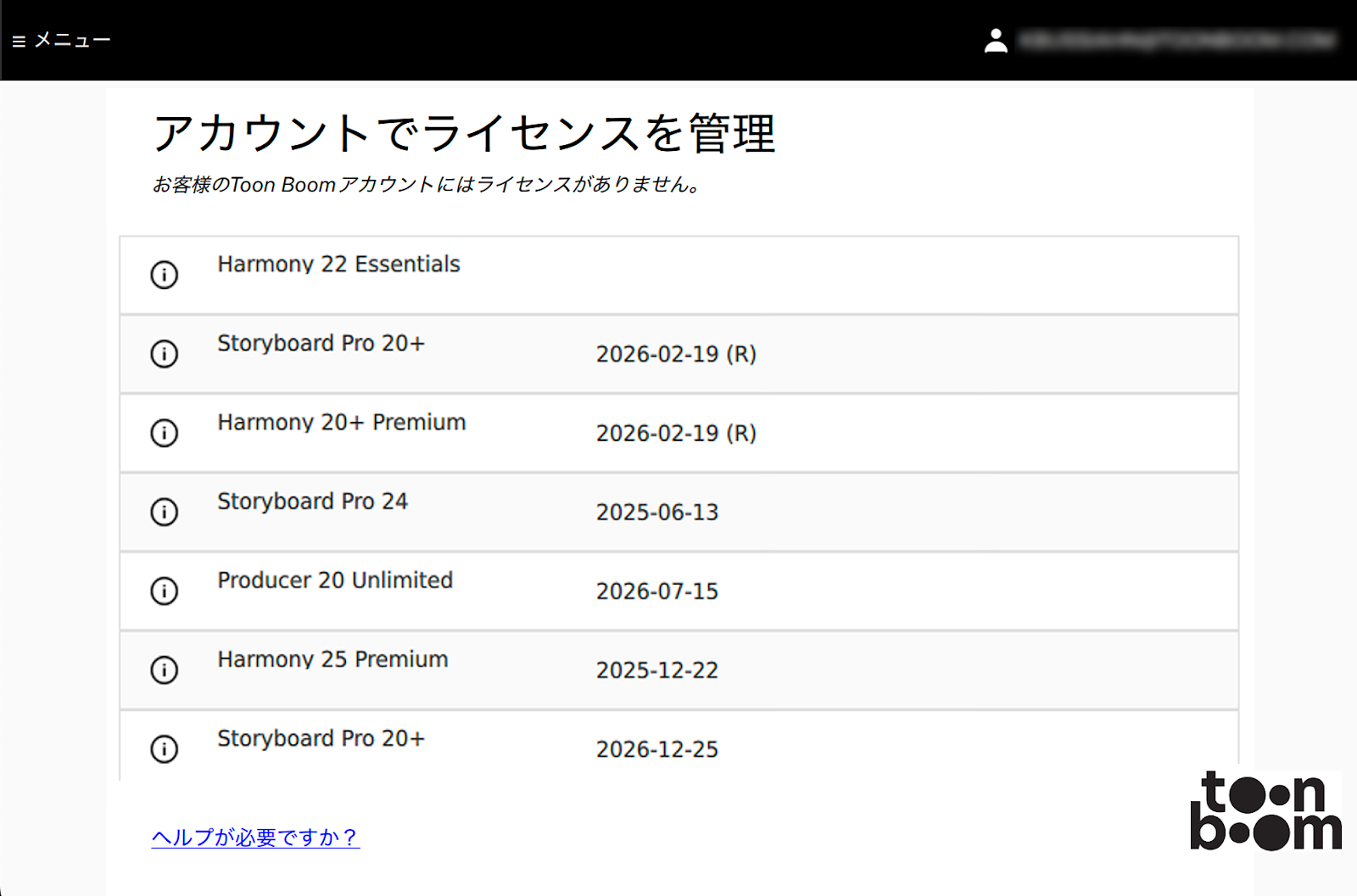This screenshot has width=1357, height=896.
Task: Click the Storyboard Pro 24 license name
Action: point(312,502)
